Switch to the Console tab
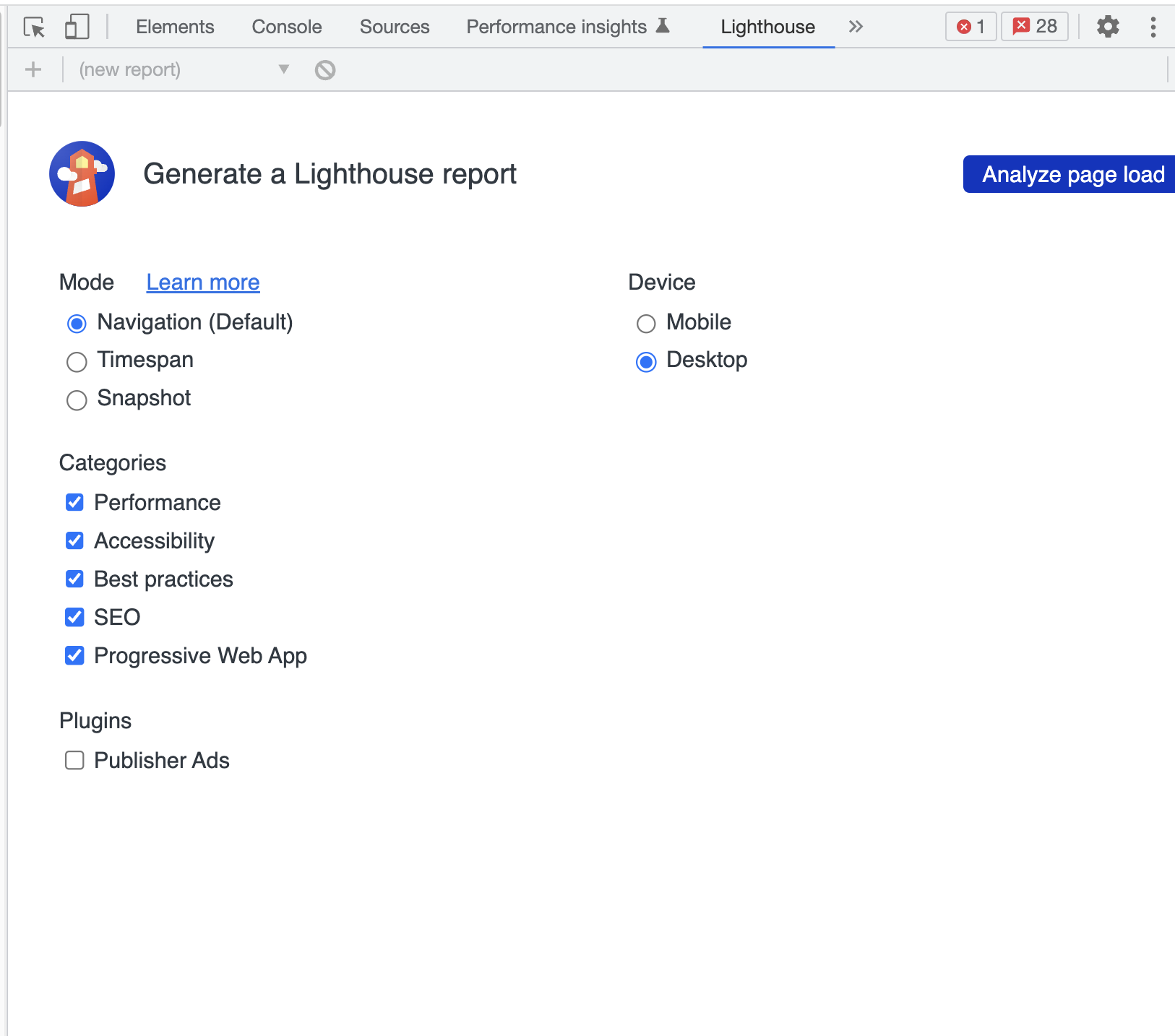Viewport: 1175px width, 1036px height. coord(287,27)
